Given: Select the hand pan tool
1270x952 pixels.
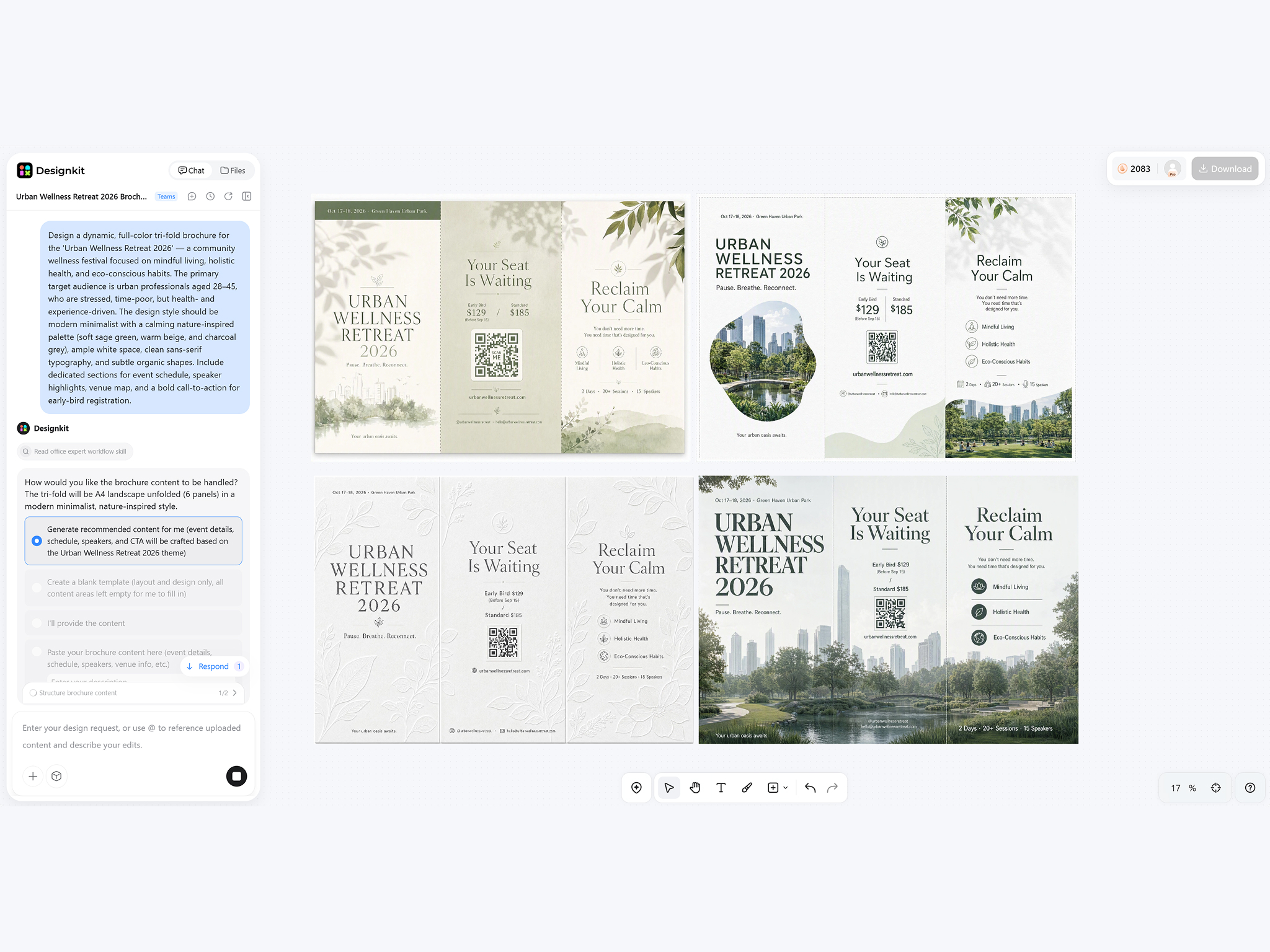Looking at the screenshot, I should (x=695, y=788).
